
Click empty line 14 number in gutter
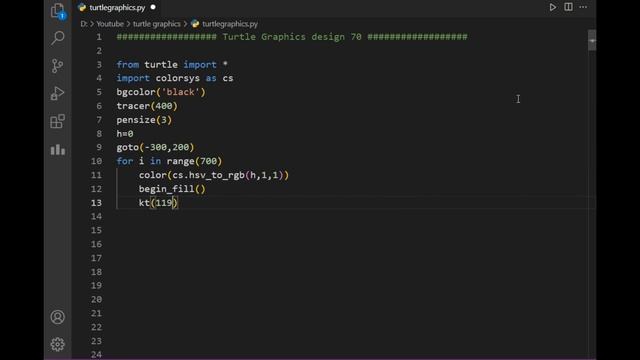point(96,216)
